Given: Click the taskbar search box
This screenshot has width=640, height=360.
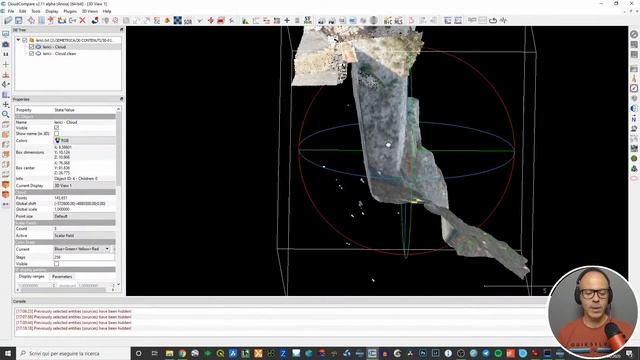Looking at the screenshot, I should [x=73, y=353].
